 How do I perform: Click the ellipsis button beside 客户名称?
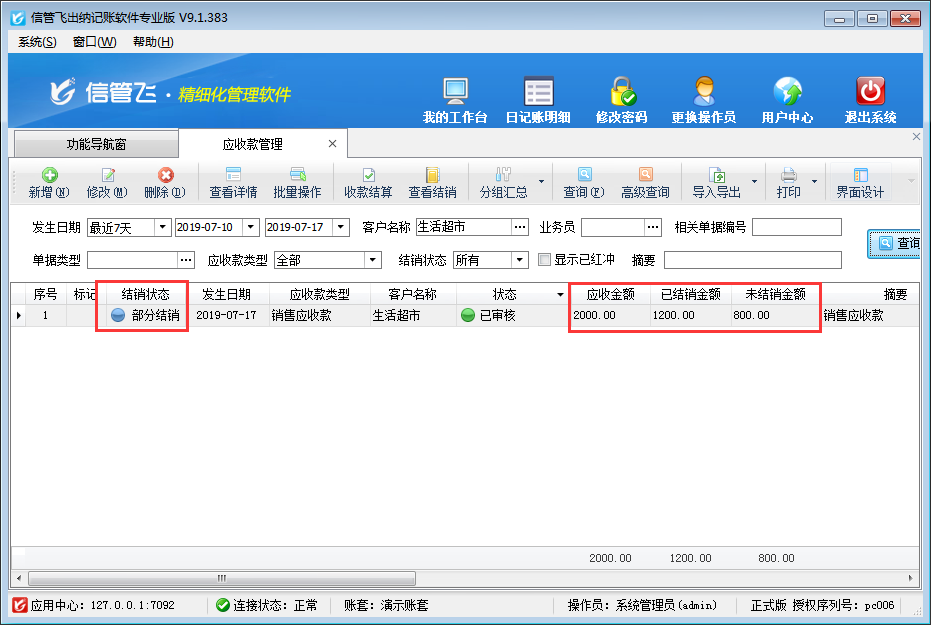pyautogui.click(x=520, y=228)
